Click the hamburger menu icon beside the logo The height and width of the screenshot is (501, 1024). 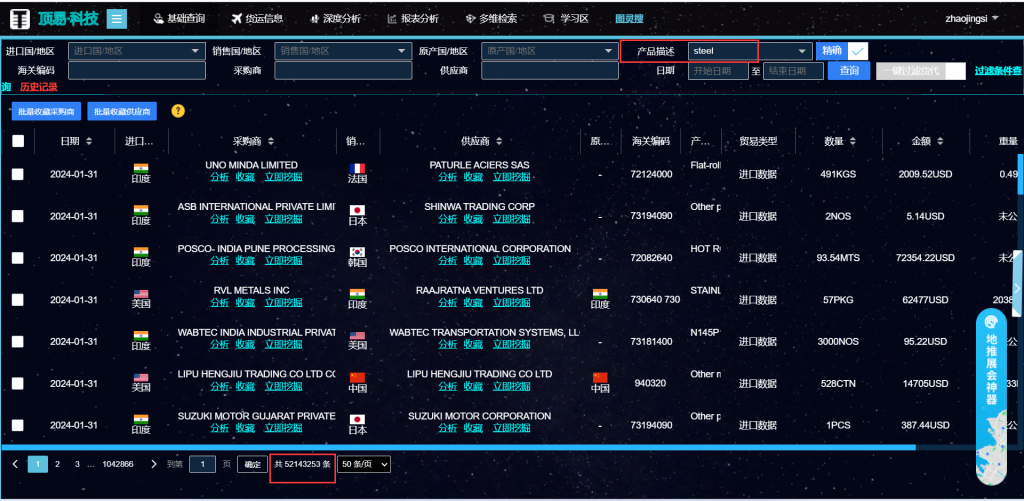tap(116, 19)
